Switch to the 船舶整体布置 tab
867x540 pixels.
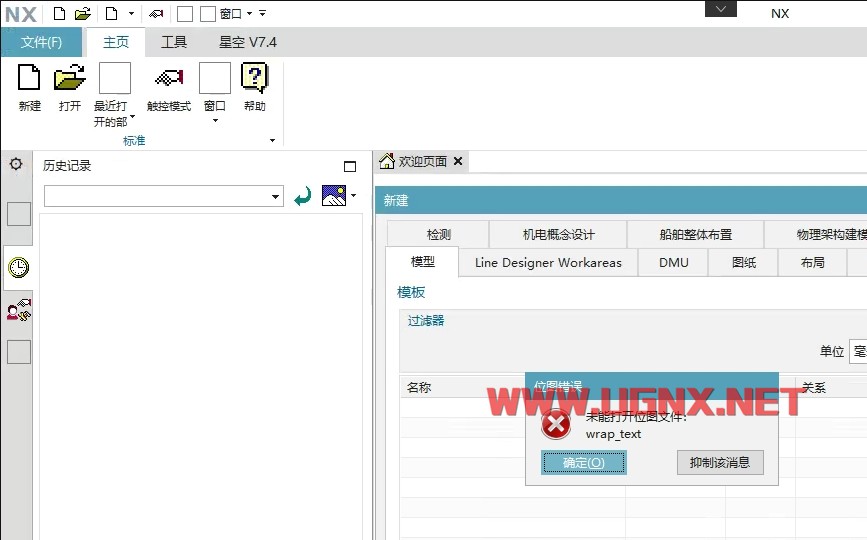coord(696,234)
